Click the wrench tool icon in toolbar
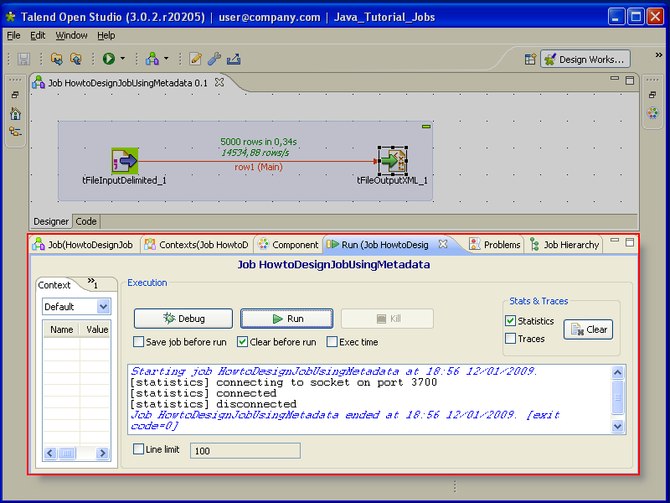Screen dimensions: 670x503 click(x=213, y=59)
